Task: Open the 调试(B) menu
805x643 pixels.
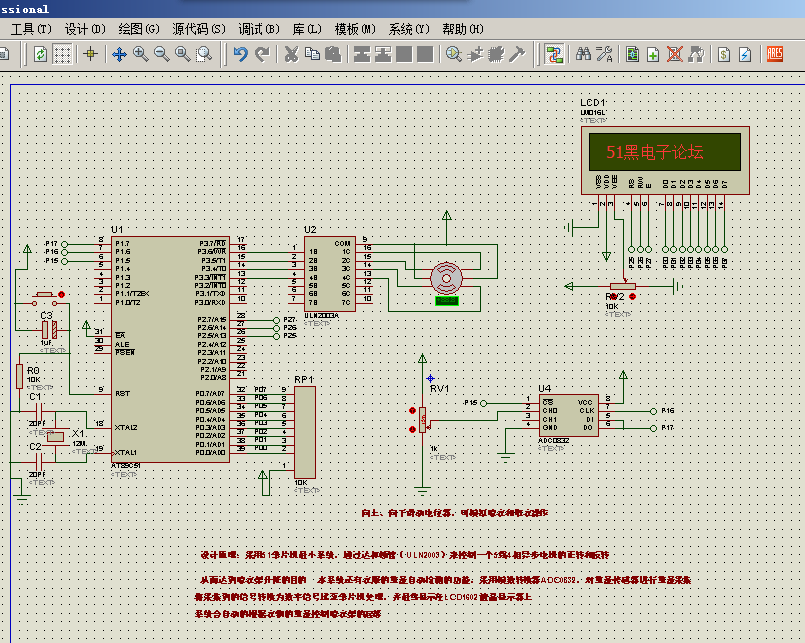Action: (259, 29)
